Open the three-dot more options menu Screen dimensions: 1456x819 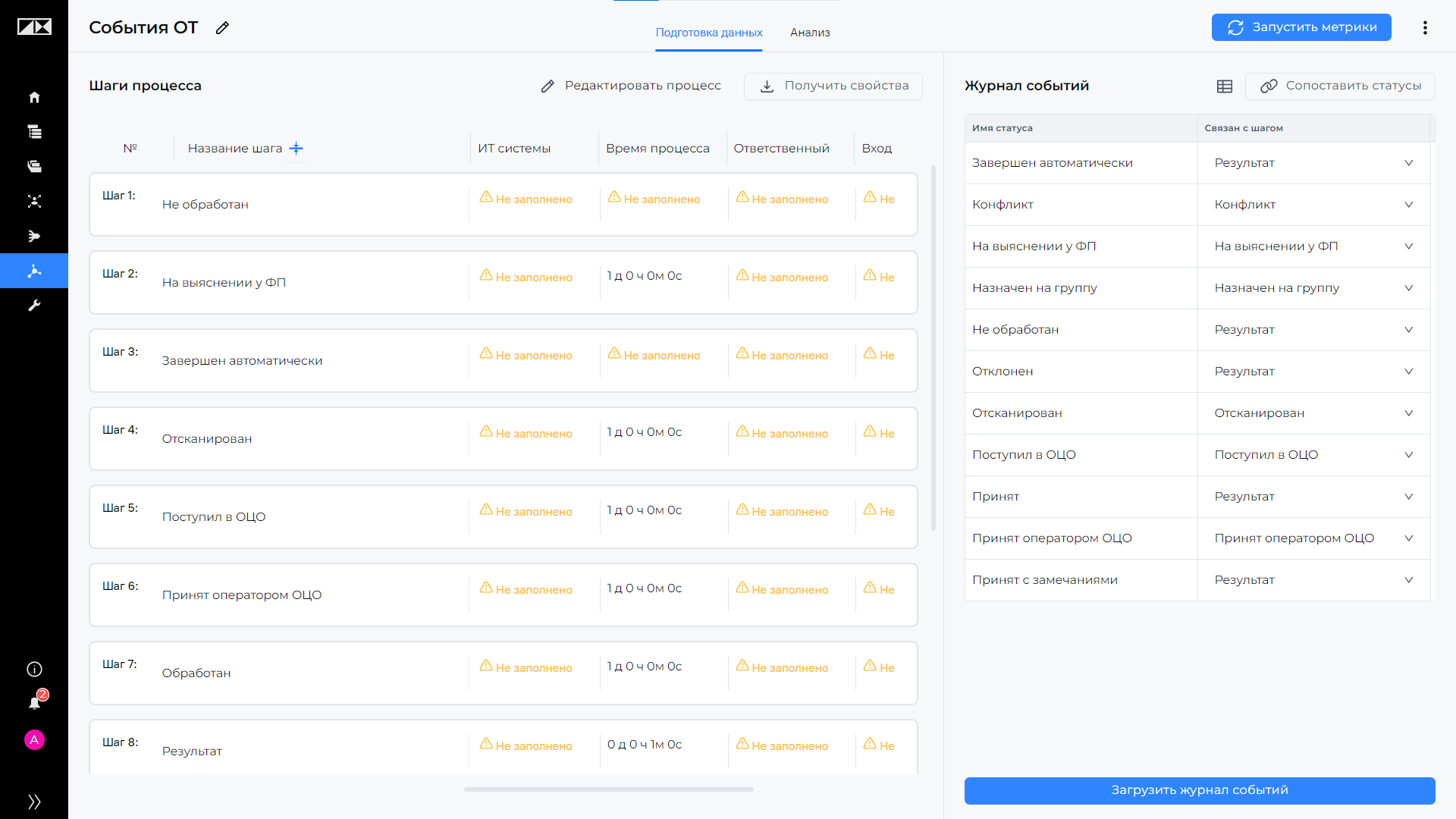(1425, 27)
